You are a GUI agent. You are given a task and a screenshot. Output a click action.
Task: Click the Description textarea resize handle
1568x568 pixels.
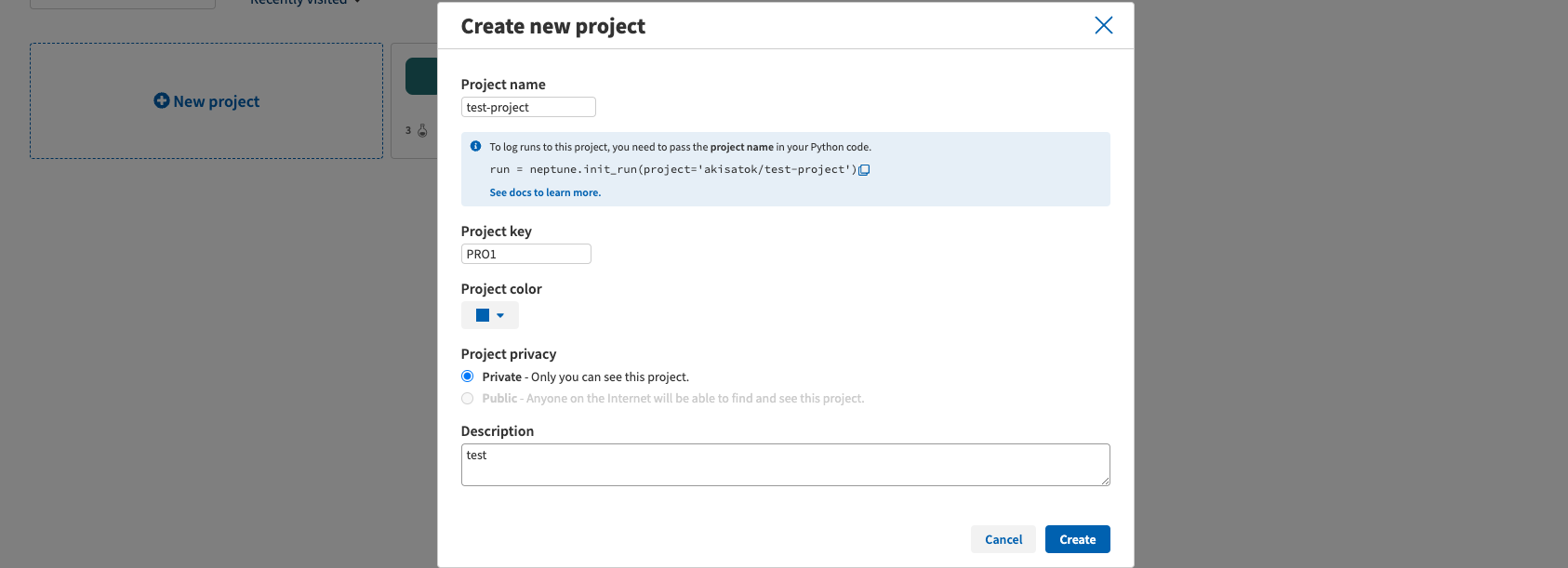(x=1105, y=481)
